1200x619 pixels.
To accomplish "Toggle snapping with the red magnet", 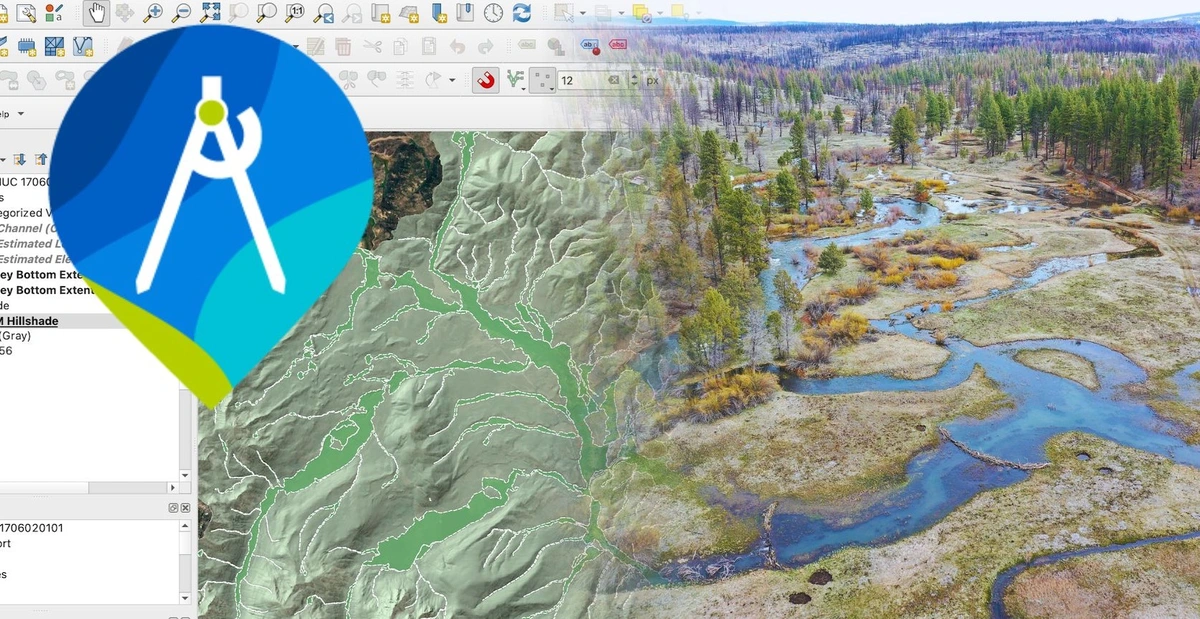I will 487,80.
